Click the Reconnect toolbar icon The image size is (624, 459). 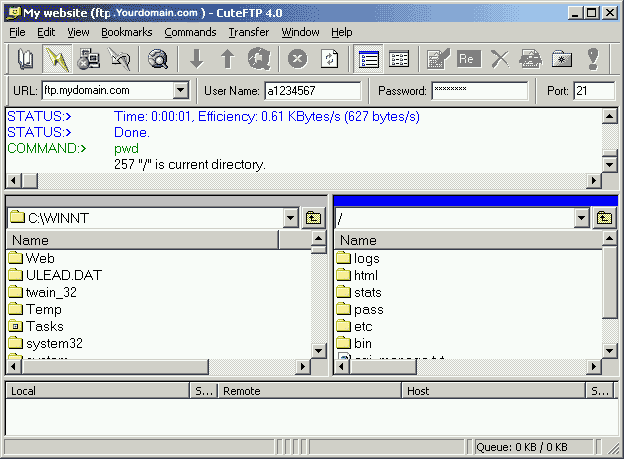[x=119, y=59]
